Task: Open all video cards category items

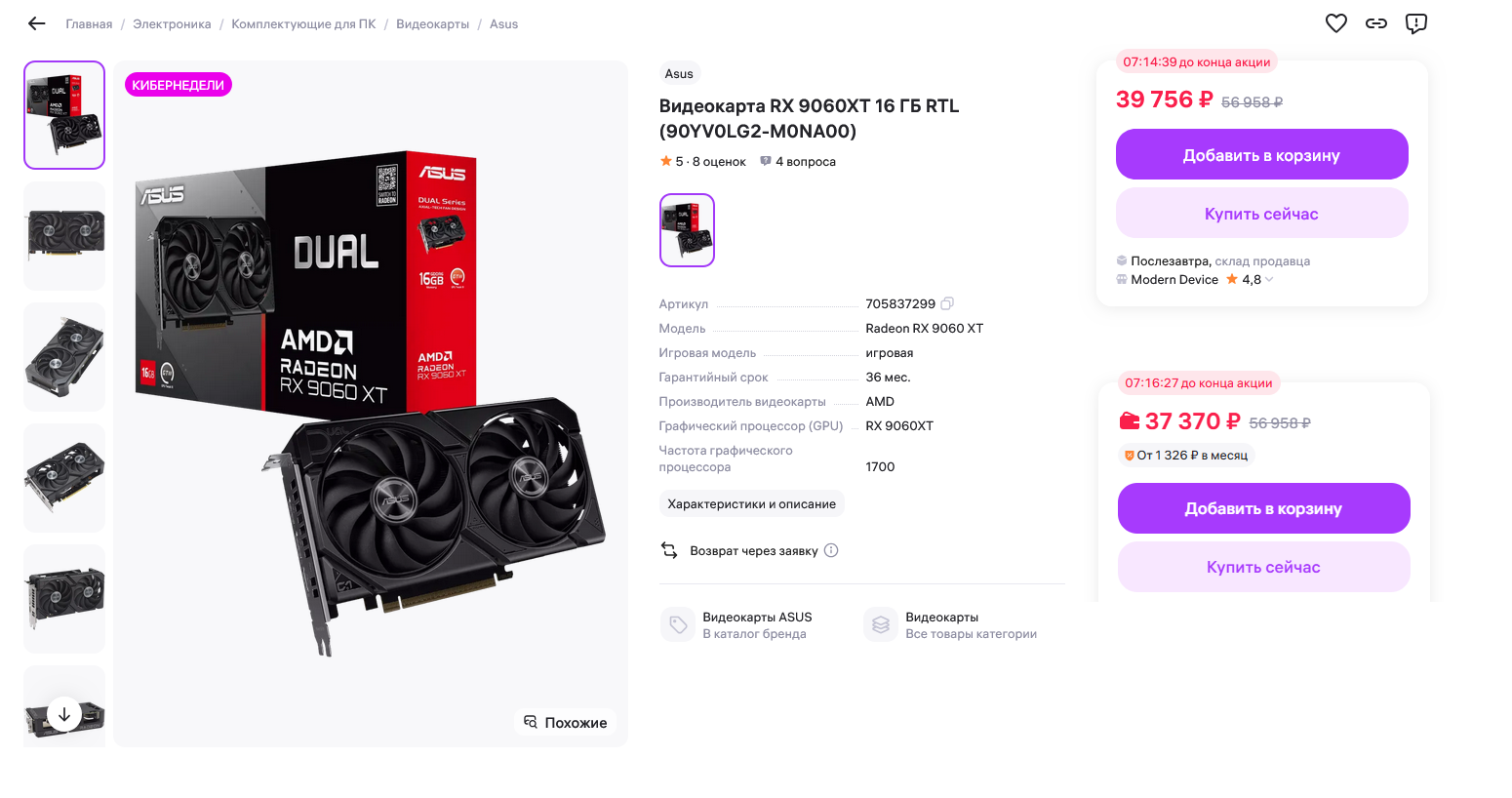Action: (950, 625)
